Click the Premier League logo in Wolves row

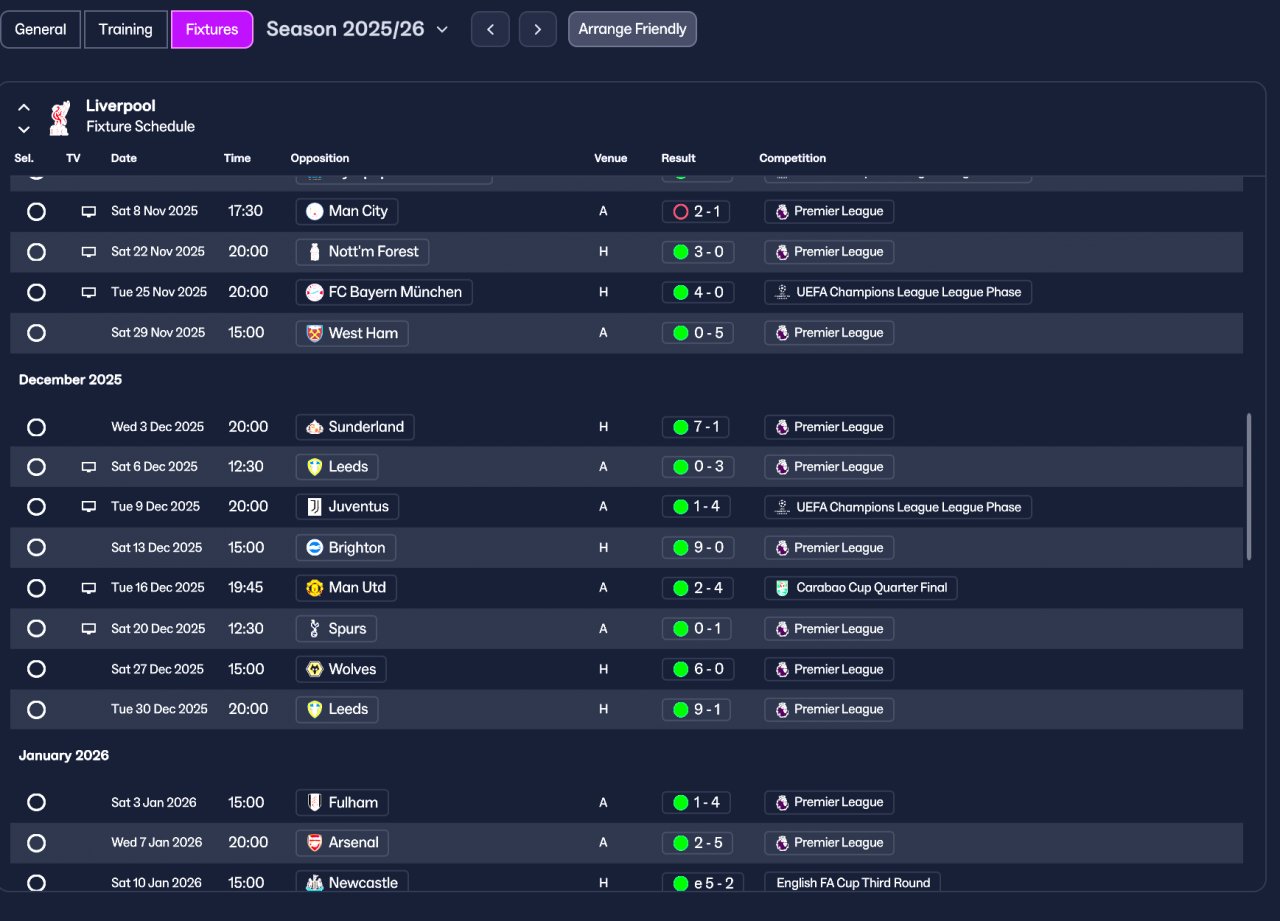782,669
